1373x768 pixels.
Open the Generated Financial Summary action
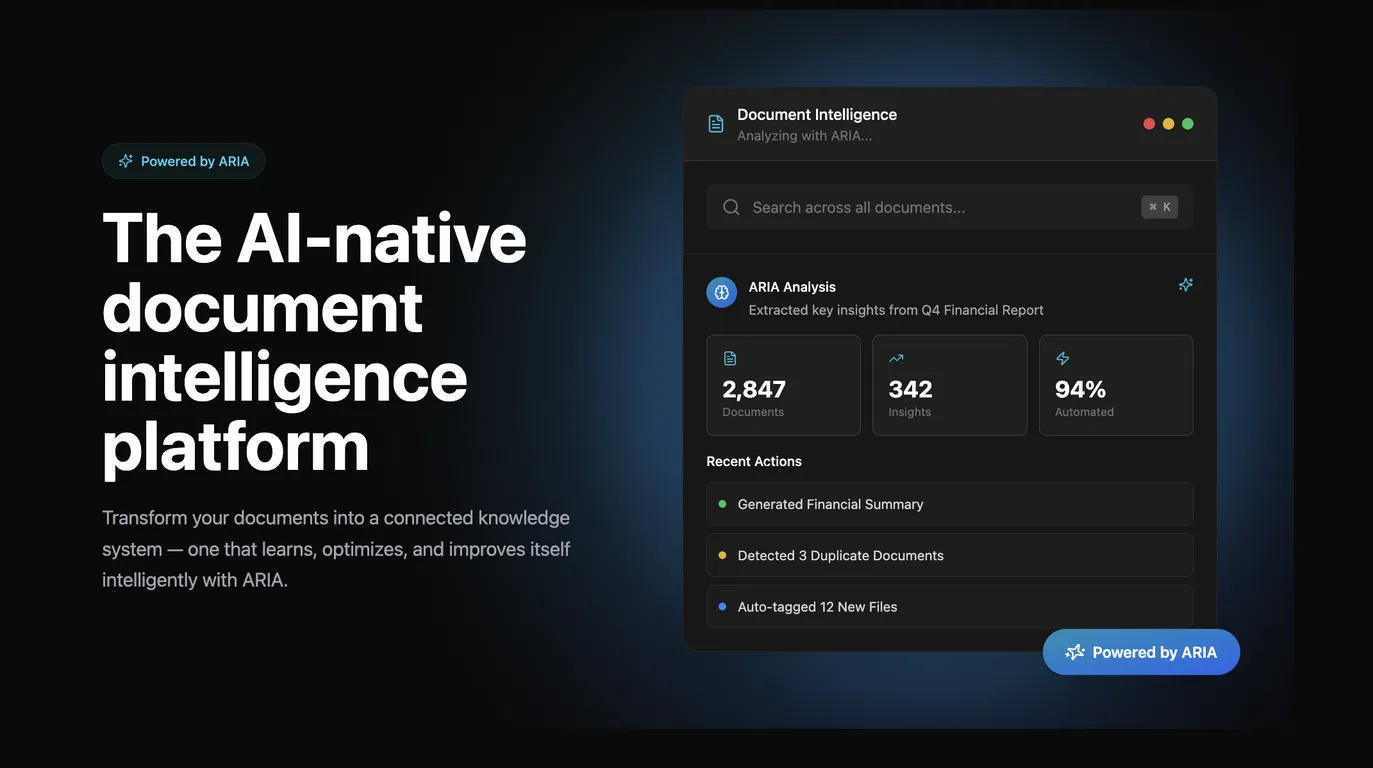(949, 504)
